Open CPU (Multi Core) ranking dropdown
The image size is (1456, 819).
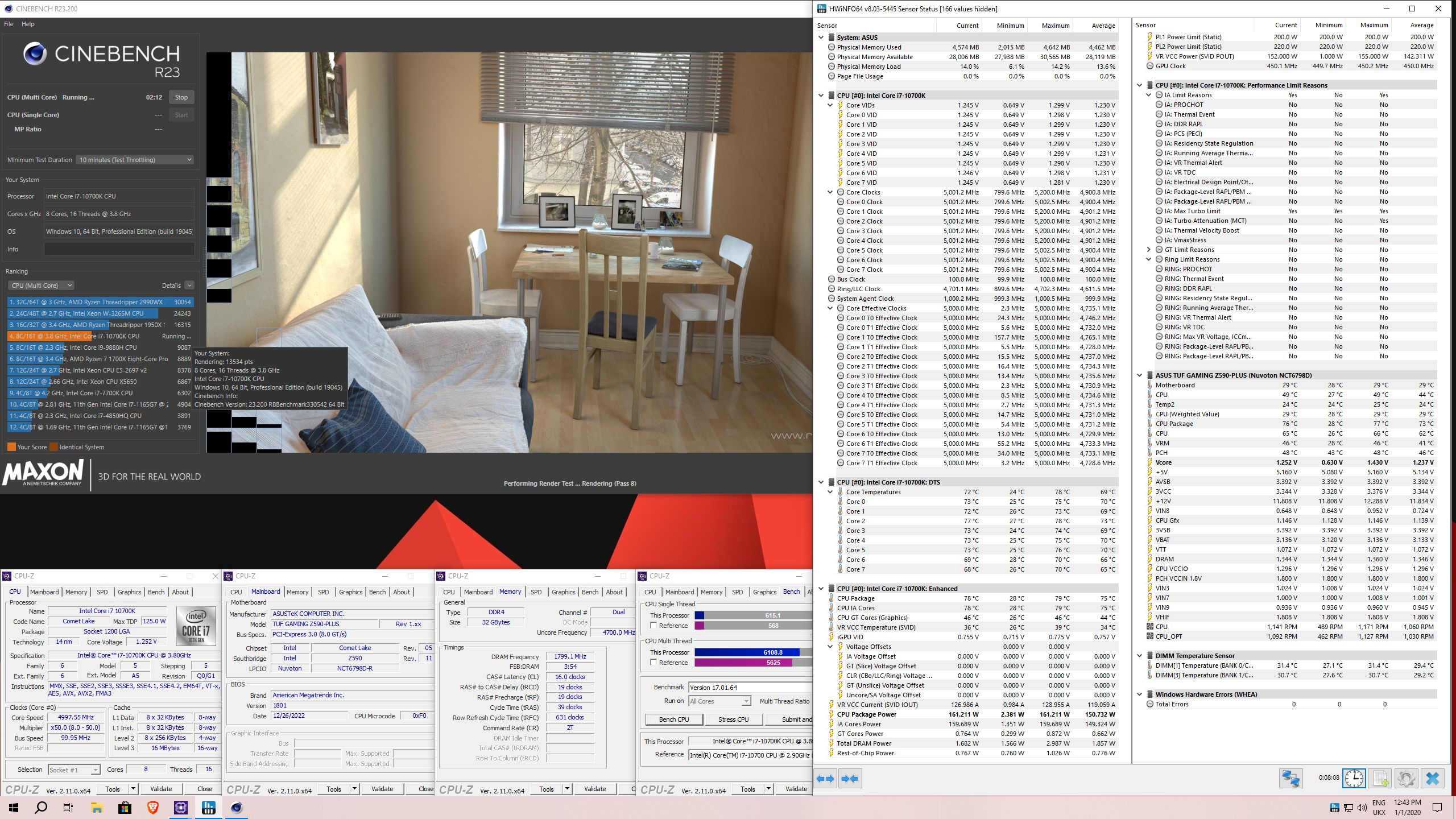point(41,286)
